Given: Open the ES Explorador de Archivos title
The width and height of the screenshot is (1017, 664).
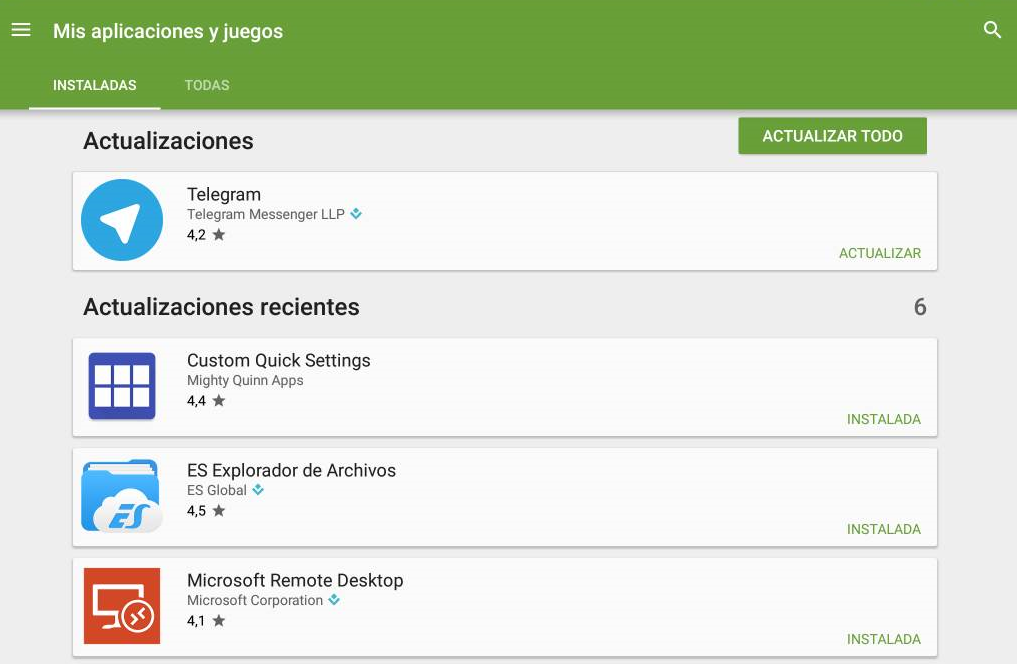Looking at the screenshot, I should tap(291, 470).
